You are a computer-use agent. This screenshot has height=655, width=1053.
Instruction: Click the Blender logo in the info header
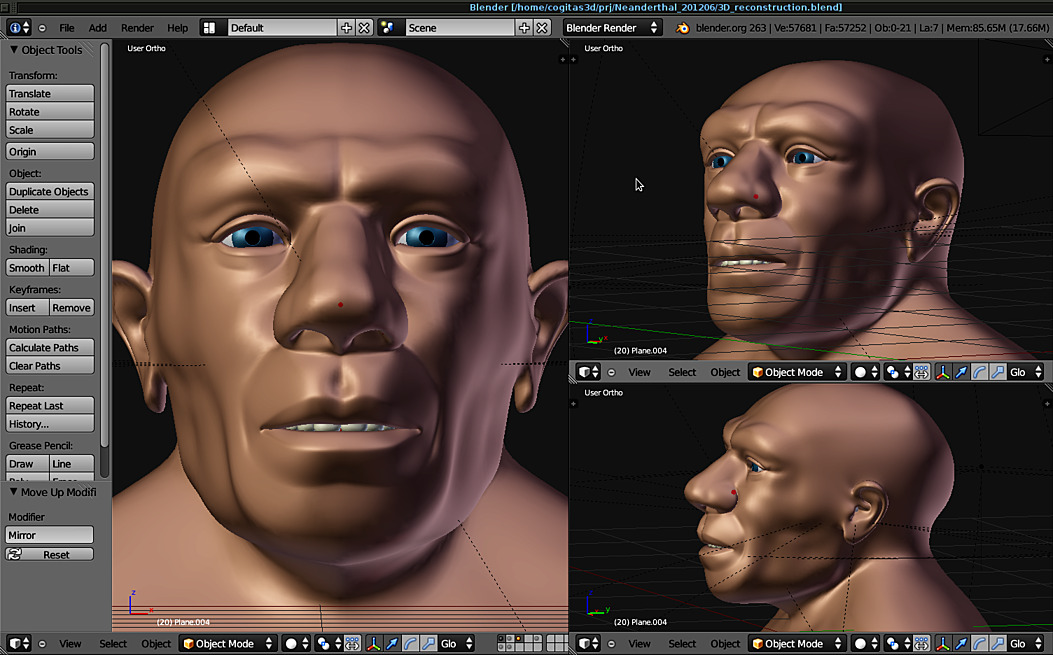point(13,27)
